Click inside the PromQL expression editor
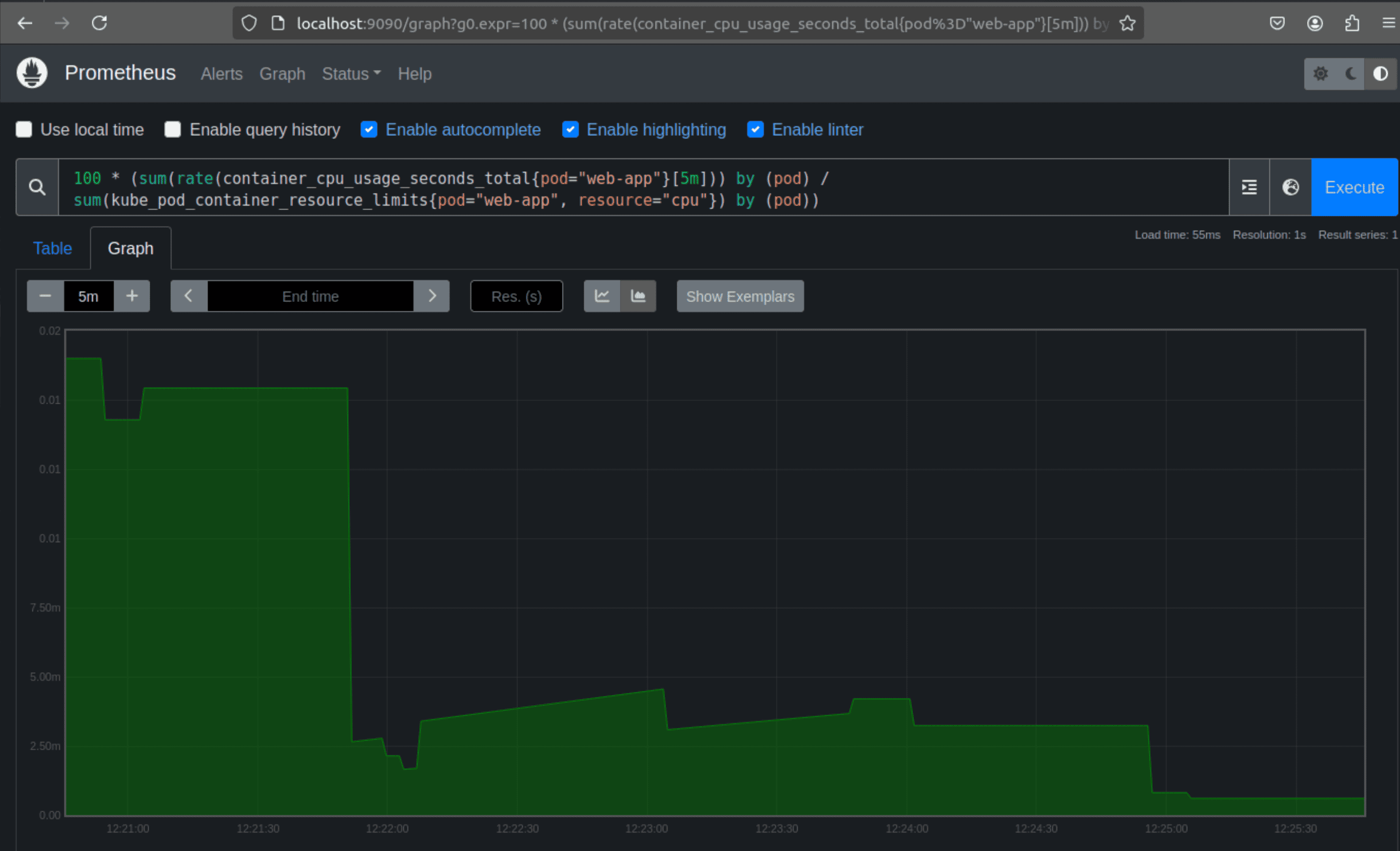1400x851 pixels. [644, 187]
